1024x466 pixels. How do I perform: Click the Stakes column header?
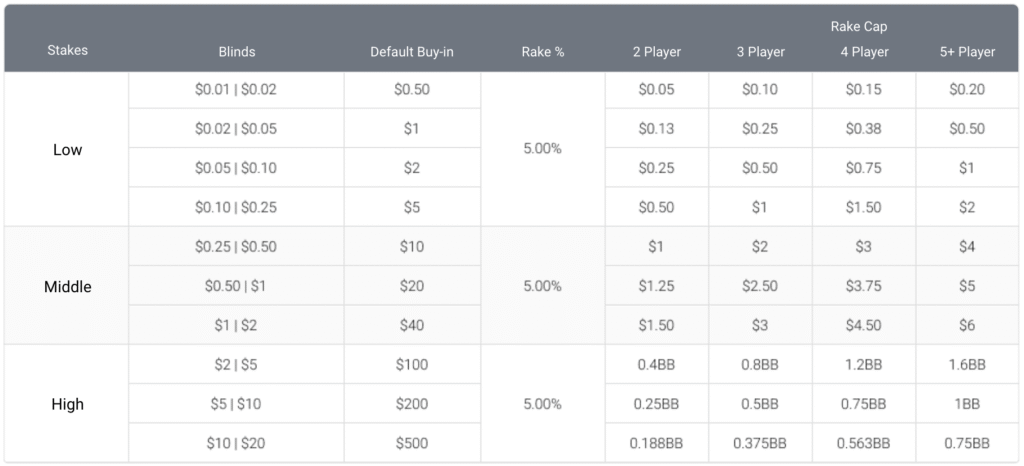tap(67, 50)
